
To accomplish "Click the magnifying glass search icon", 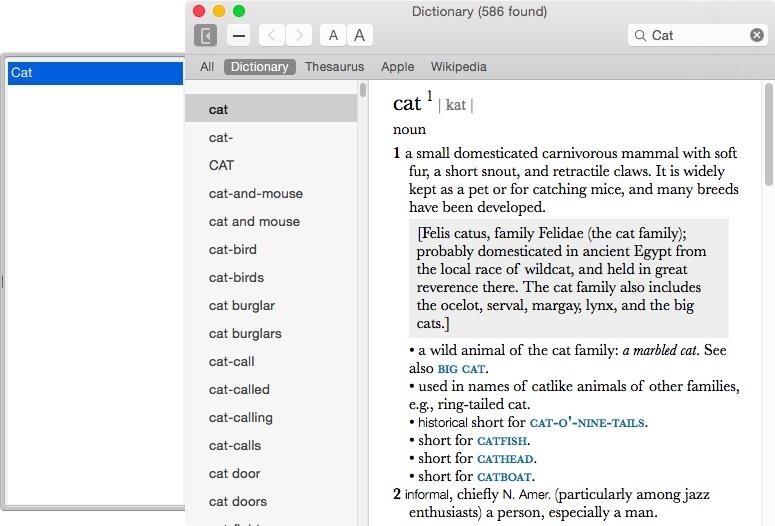I will coord(640,36).
